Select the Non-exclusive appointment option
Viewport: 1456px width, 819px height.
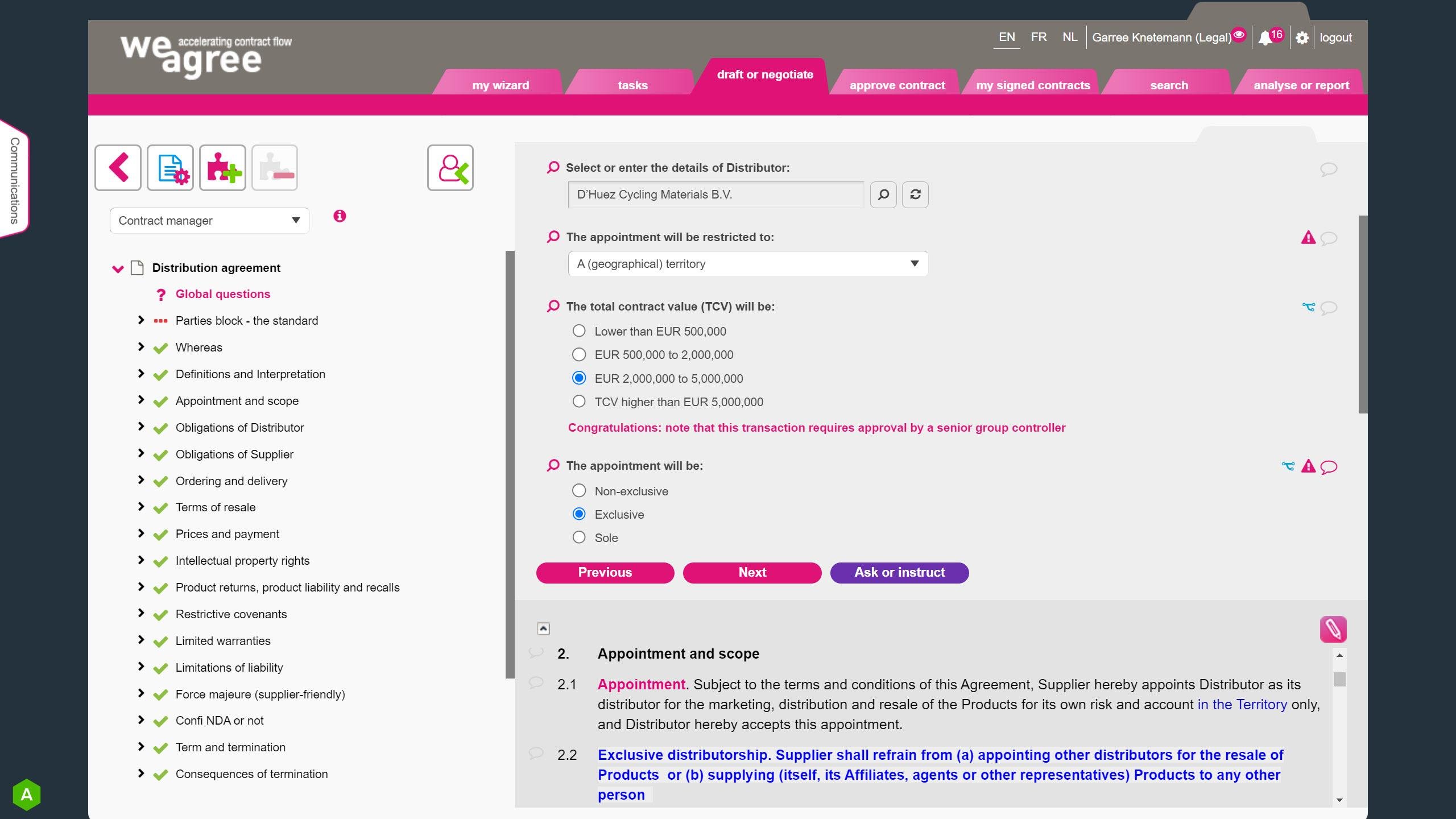click(579, 491)
